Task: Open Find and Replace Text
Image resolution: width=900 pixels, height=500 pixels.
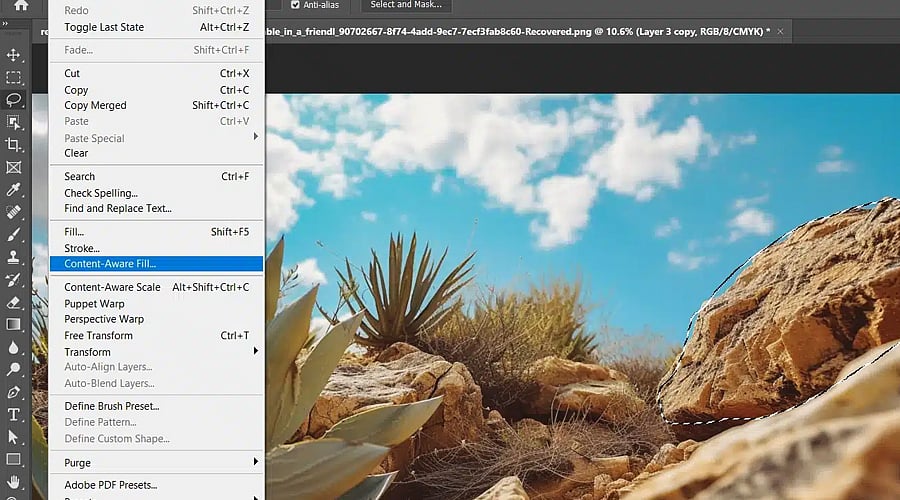Action: (x=156, y=208)
